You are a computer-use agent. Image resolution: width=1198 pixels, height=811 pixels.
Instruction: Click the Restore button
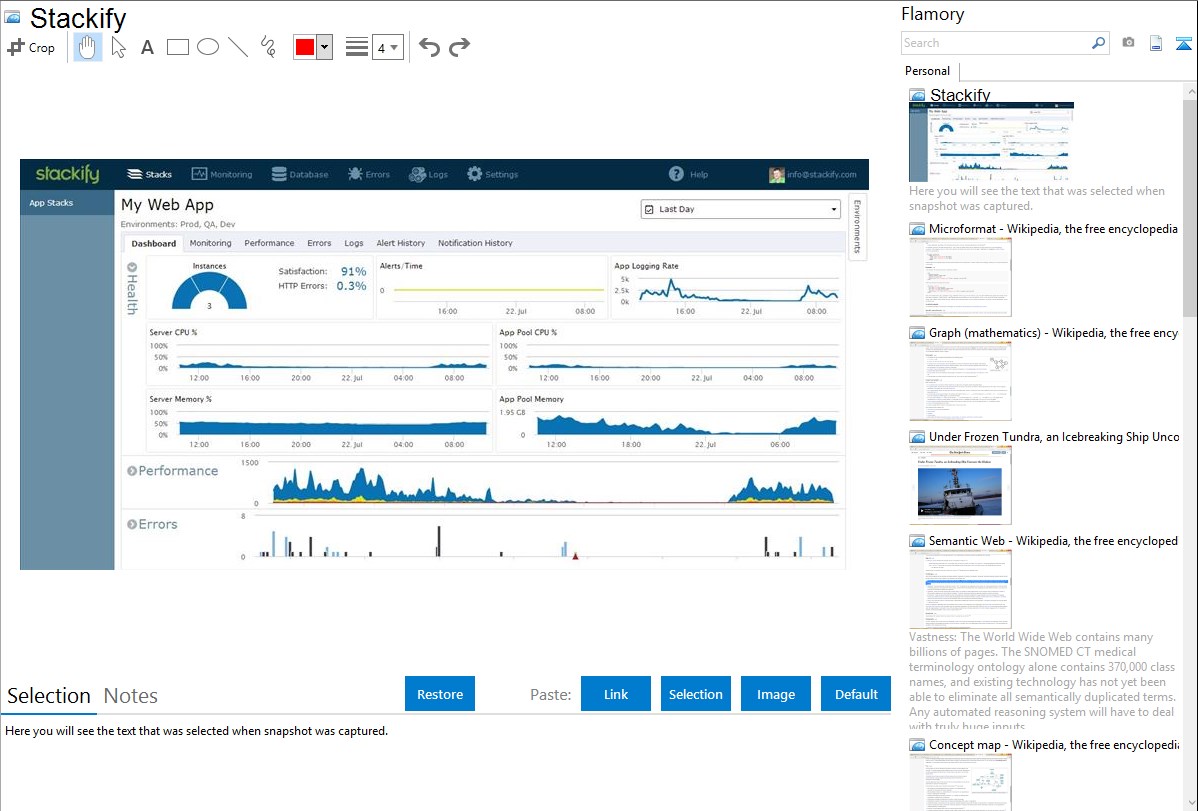pyautogui.click(x=440, y=694)
